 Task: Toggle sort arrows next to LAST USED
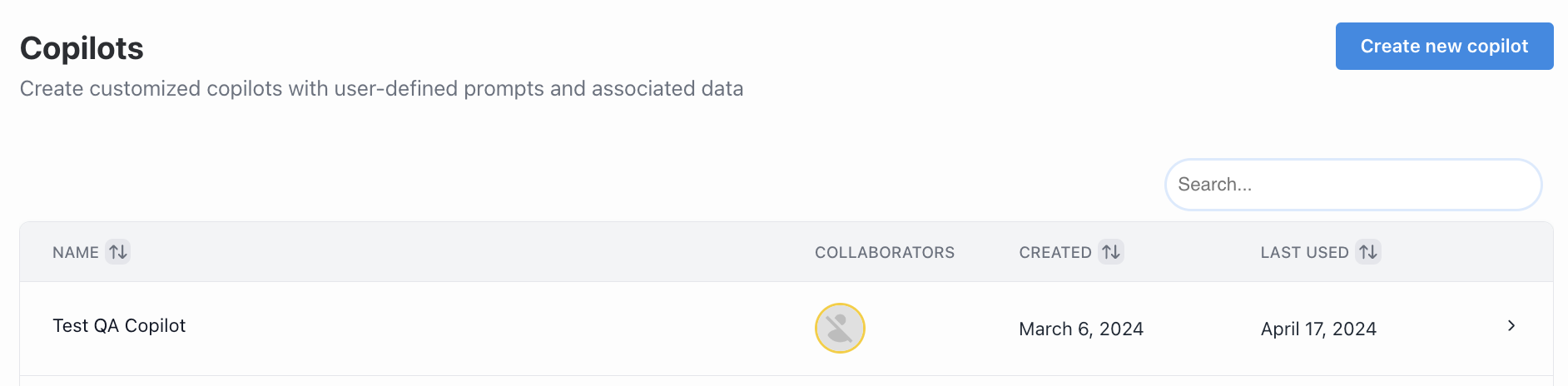pos(1367,252)
